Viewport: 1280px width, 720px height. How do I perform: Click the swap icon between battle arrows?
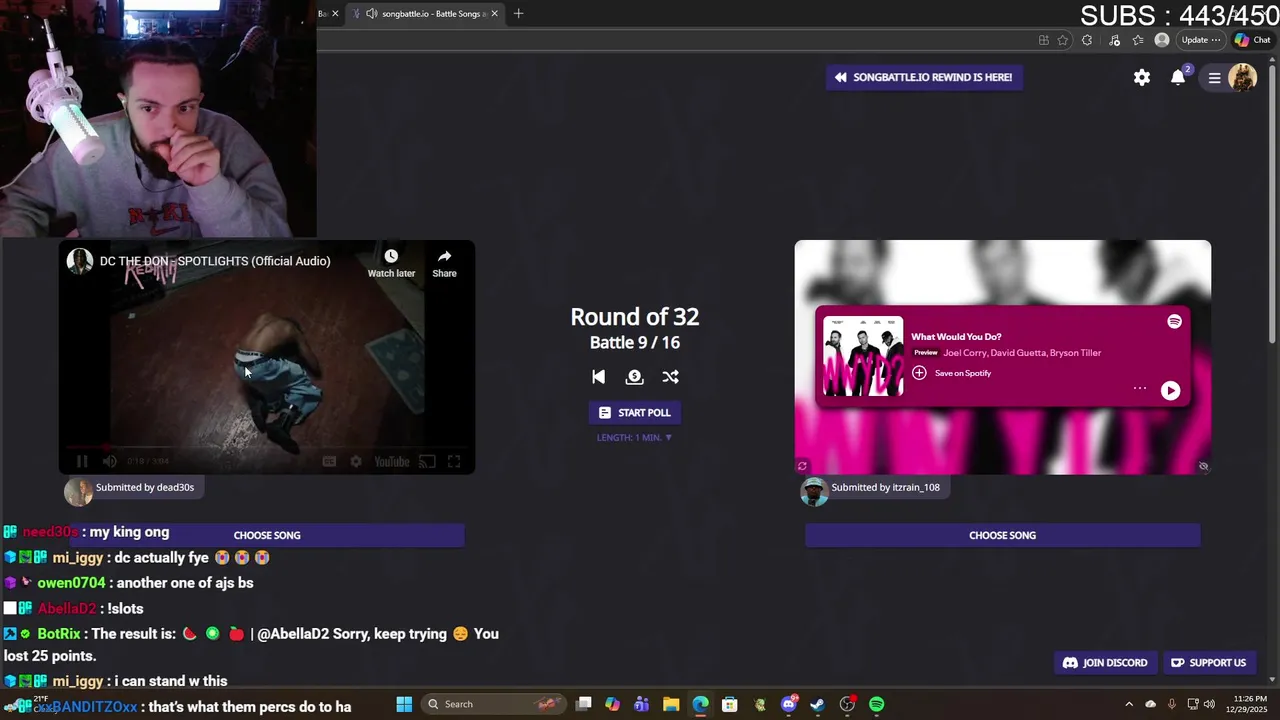click(x=634, y=377)
